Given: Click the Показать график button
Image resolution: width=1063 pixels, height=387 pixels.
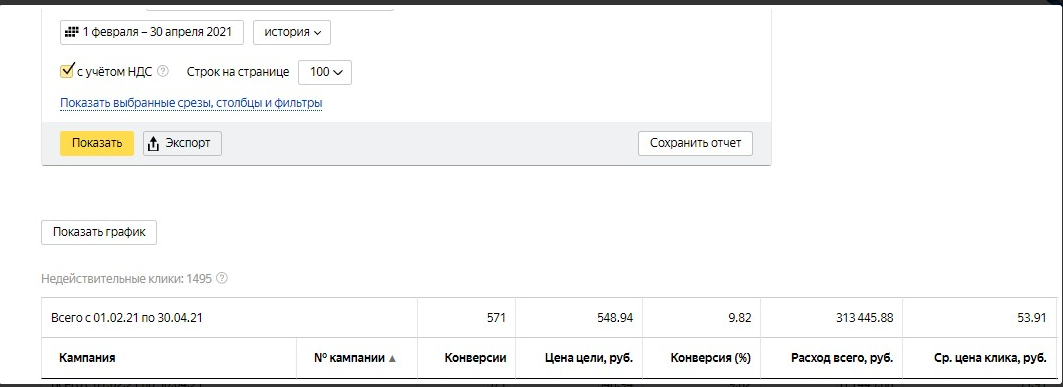Looking at the screenshot, I should coord(100,232).
